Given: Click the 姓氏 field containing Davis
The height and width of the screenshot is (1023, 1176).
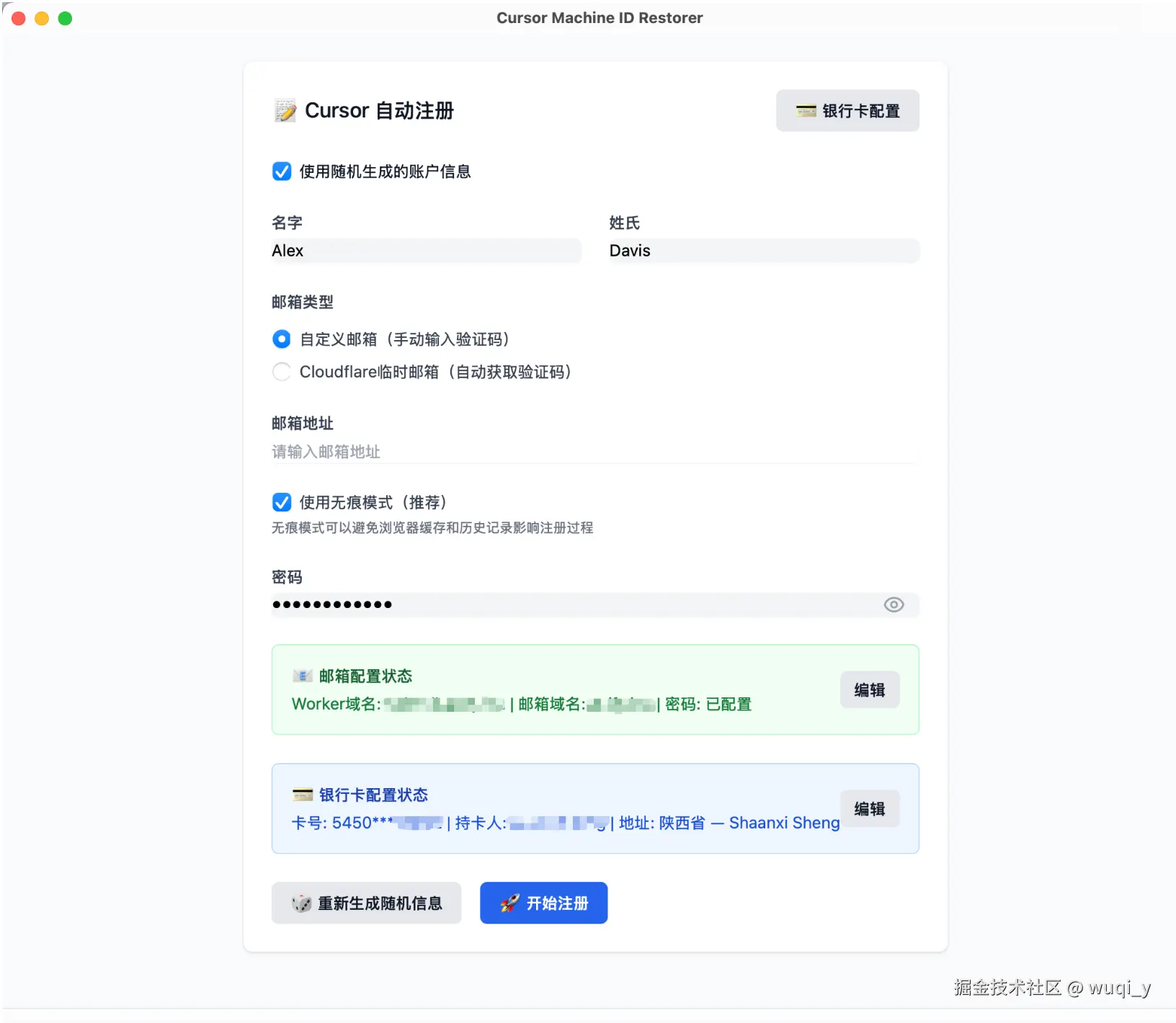Looking at the screenshot, I should coord(764,251).
